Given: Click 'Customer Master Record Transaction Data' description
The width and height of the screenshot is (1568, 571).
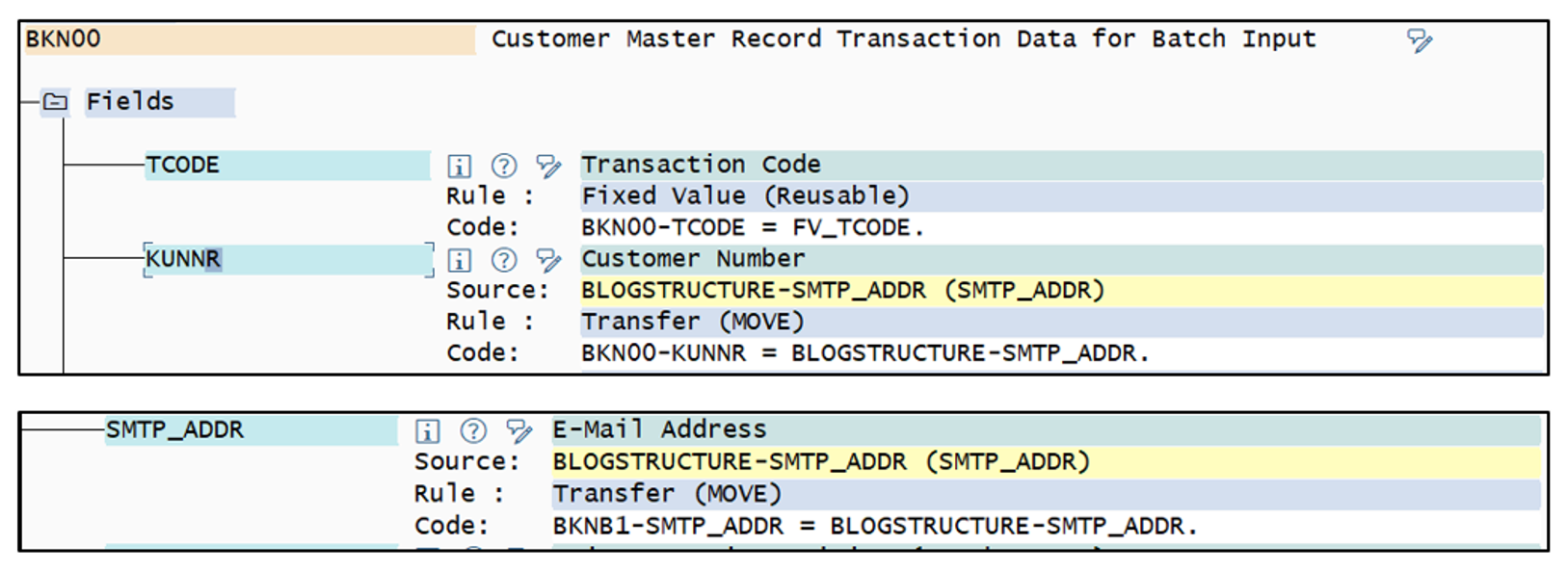Looking at the screenshot, I should (903, 39).
